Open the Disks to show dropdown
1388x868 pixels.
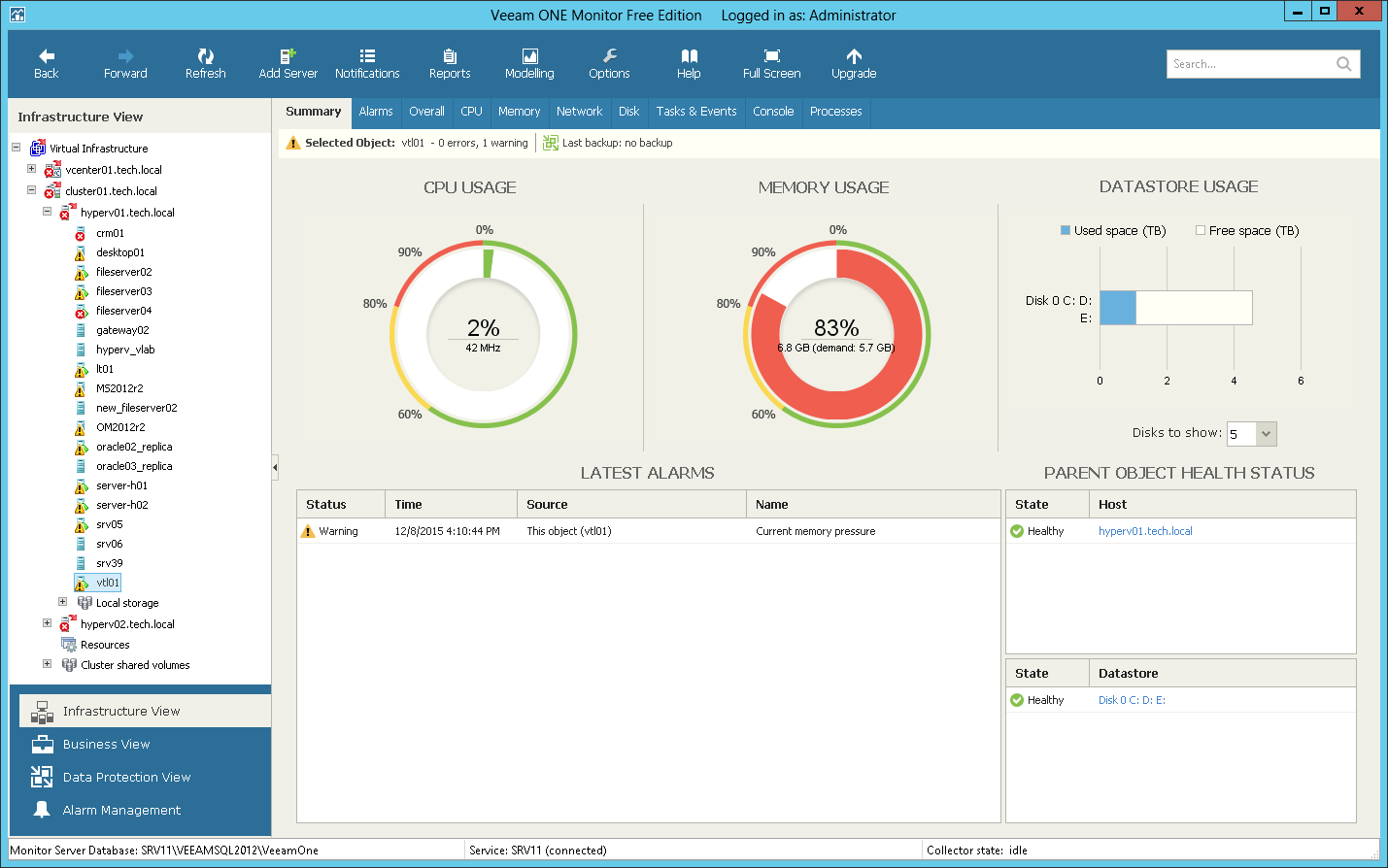click(1266, 434)
